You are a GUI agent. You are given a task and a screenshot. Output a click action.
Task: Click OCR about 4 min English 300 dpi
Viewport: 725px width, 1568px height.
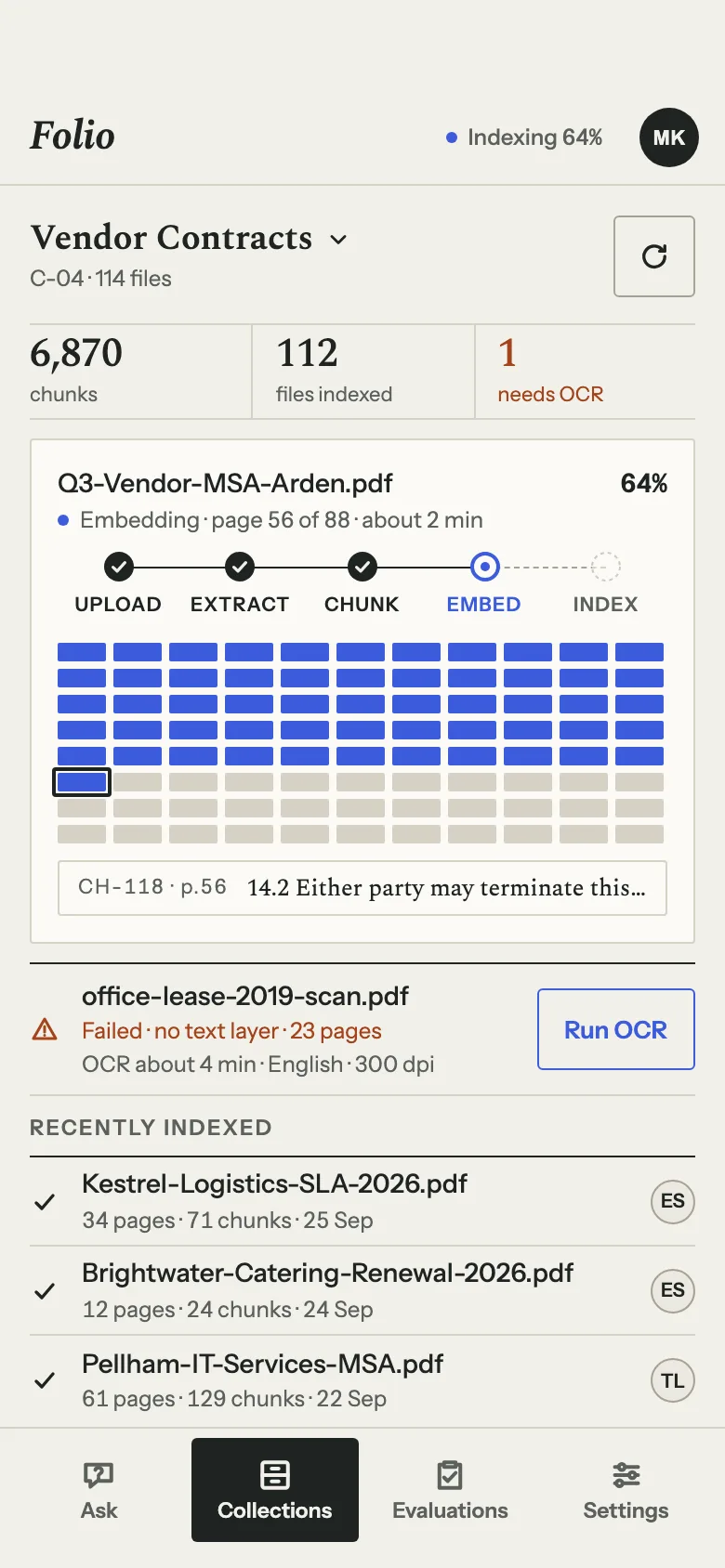pyautogui.click(x=257, y=1065)
